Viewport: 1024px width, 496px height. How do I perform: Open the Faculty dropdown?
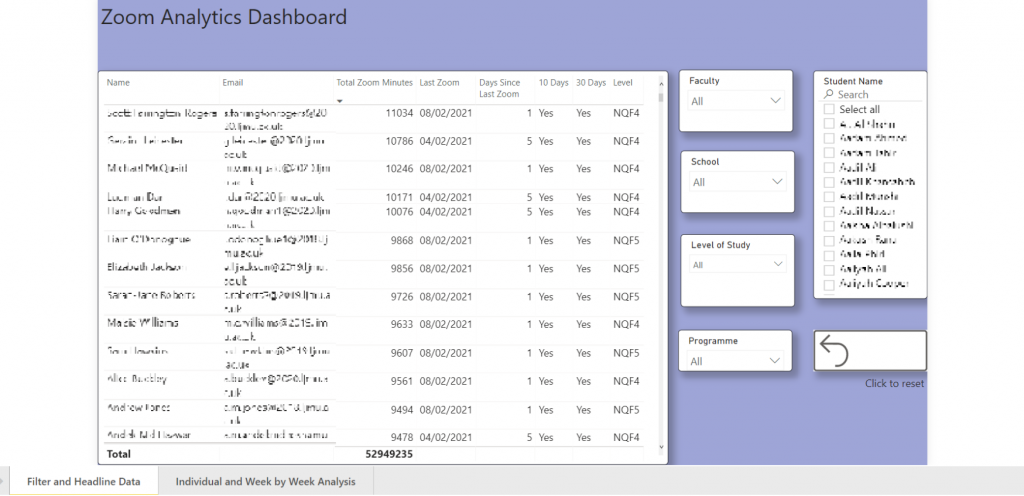[x=736, y=101]
